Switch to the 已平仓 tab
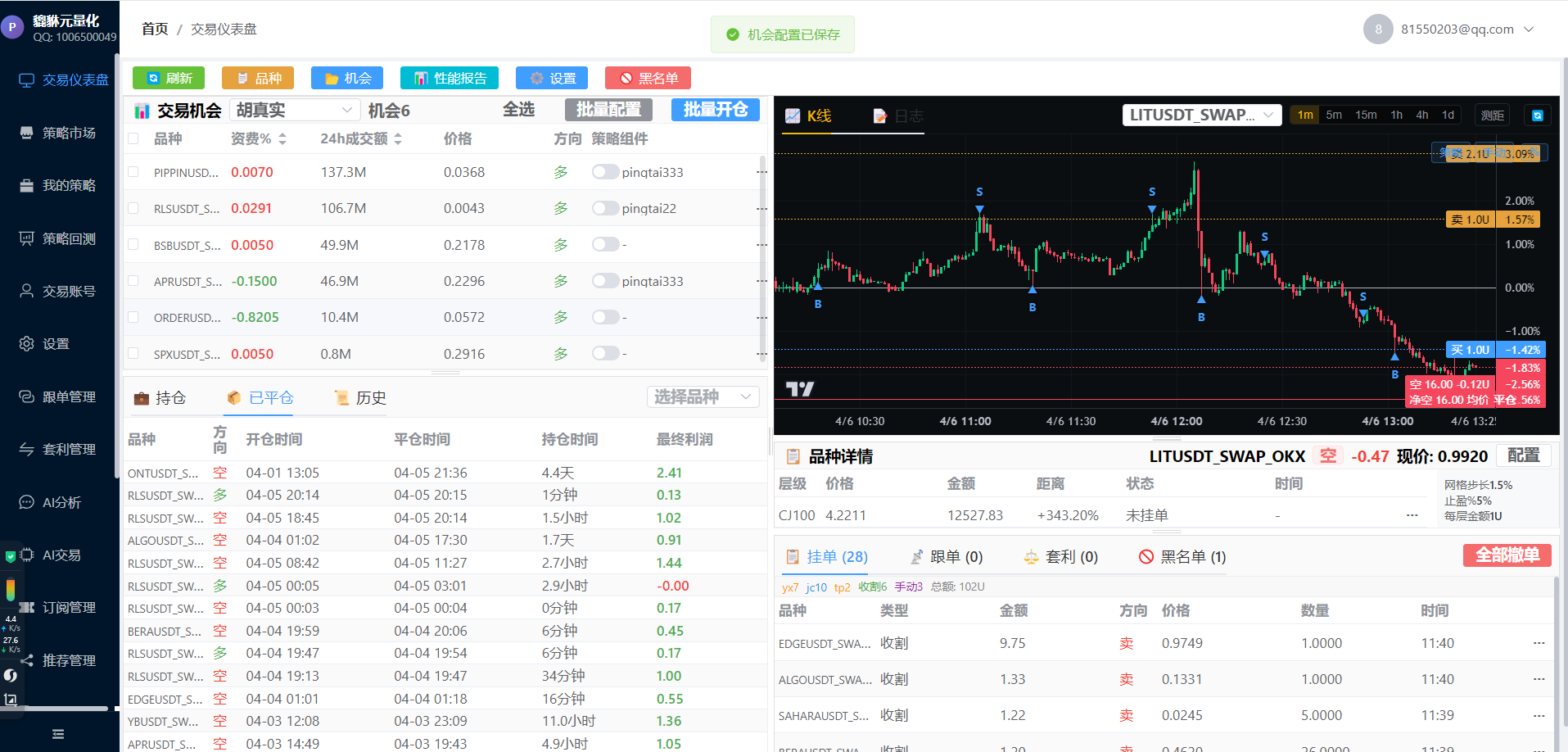1568x752 pixels. pos(260,398)
